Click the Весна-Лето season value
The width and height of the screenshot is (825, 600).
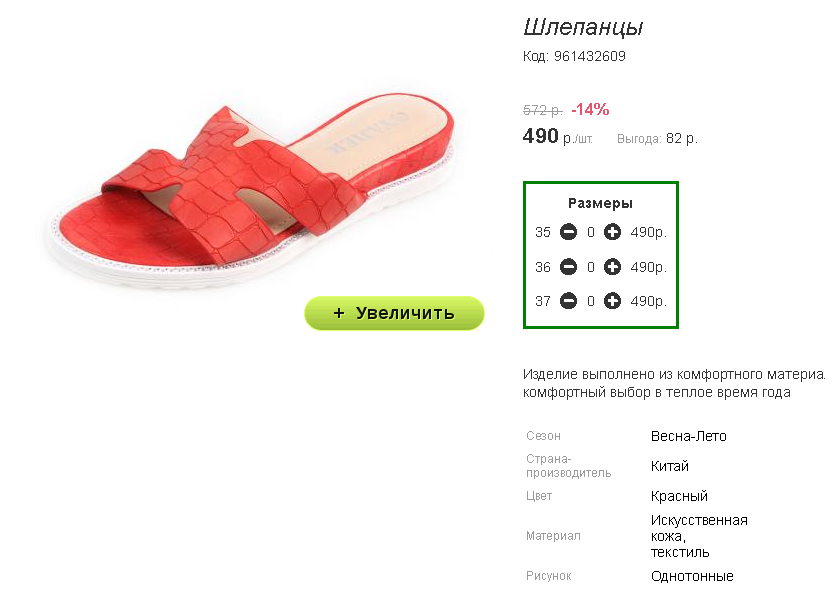pyautogui.click(x=688, y=436)
